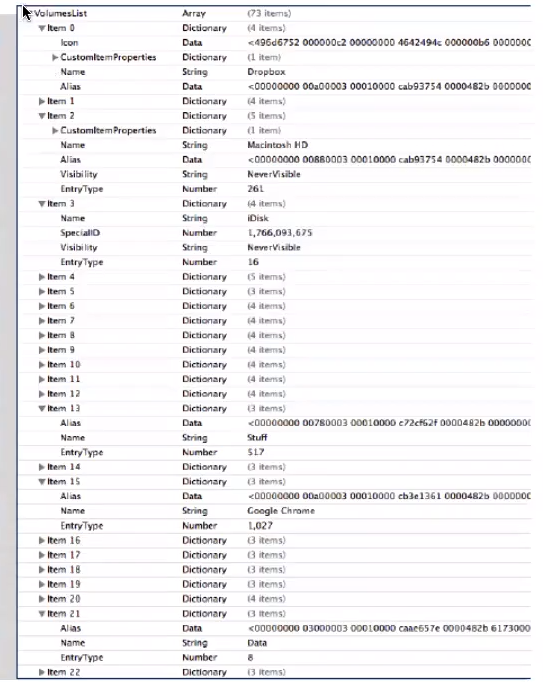Expand Item 18 disclosure triangle
The width and height of the screenshot is (543, 682).
(x=42, y=570)
